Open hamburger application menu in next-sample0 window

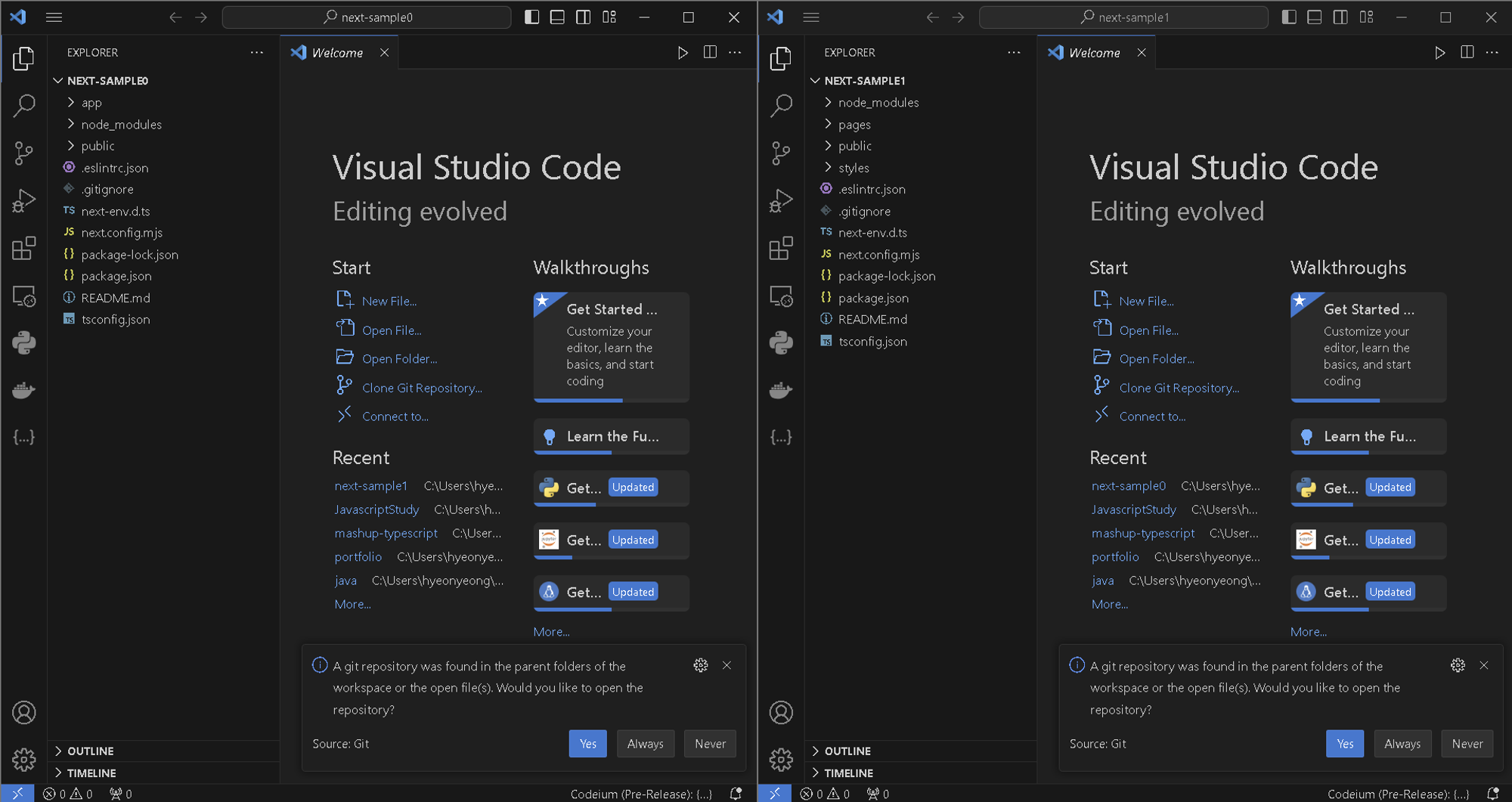(54, 17)
